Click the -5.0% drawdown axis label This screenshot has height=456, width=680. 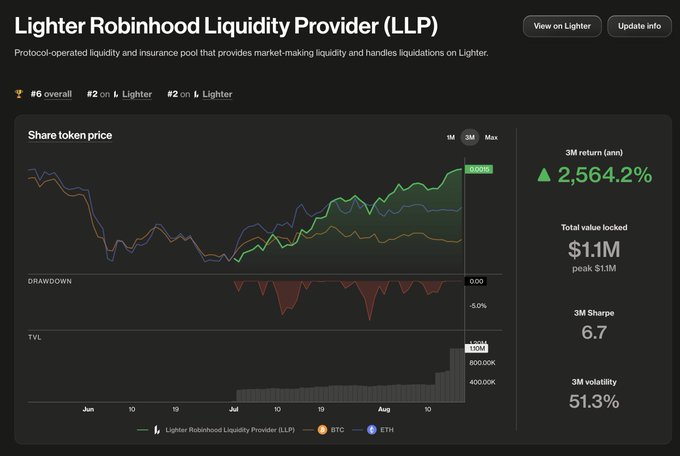point(477,306)
